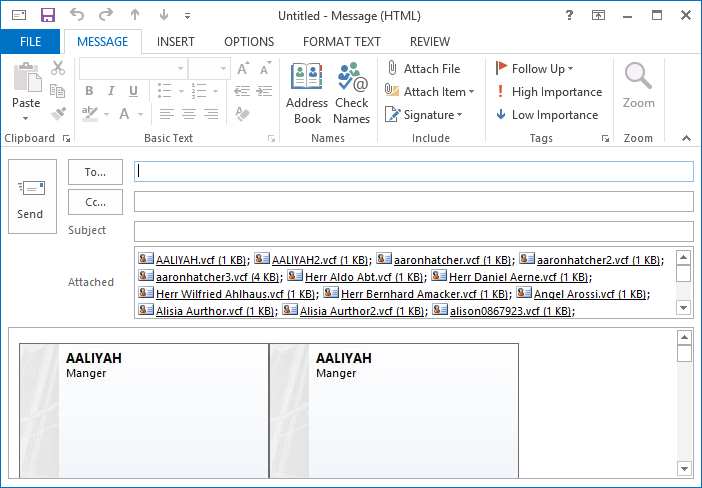Viewport: 702px width, 488px height.
Task: Open the FILE tab
Action: click(30, 42)
